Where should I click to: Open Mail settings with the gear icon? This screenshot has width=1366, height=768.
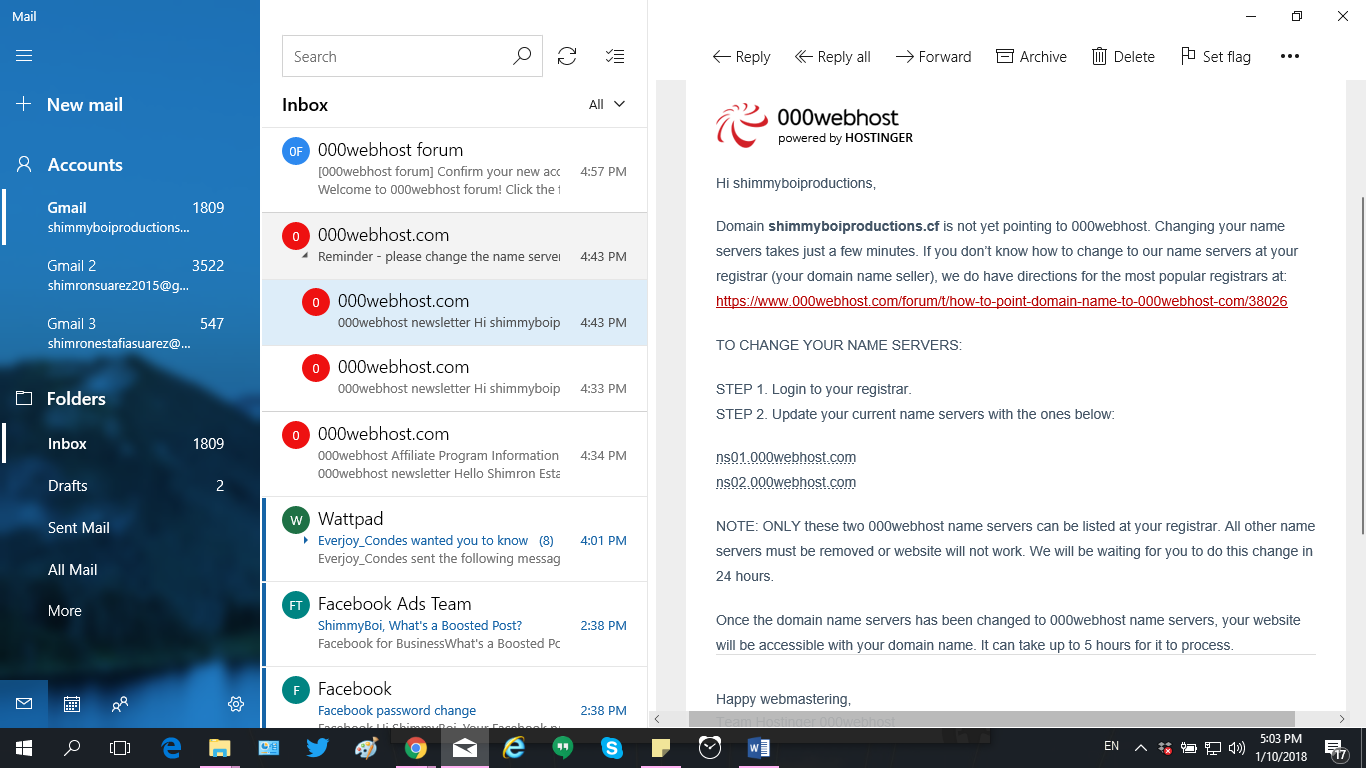coord(236,704)
